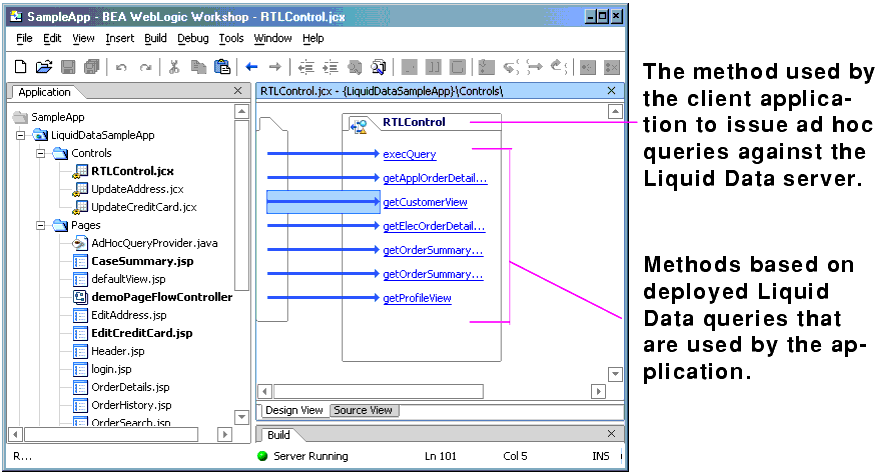The width and height of the screenshot is (886, 474).
Task: Click the last toolbar icon with x
Action: pyautogui.click(x=612, y=67)
